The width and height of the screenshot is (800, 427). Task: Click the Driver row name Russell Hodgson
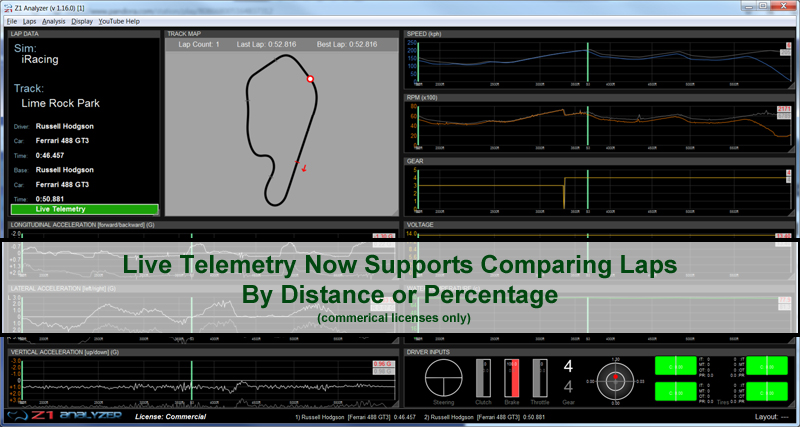(x=65, y=126)
